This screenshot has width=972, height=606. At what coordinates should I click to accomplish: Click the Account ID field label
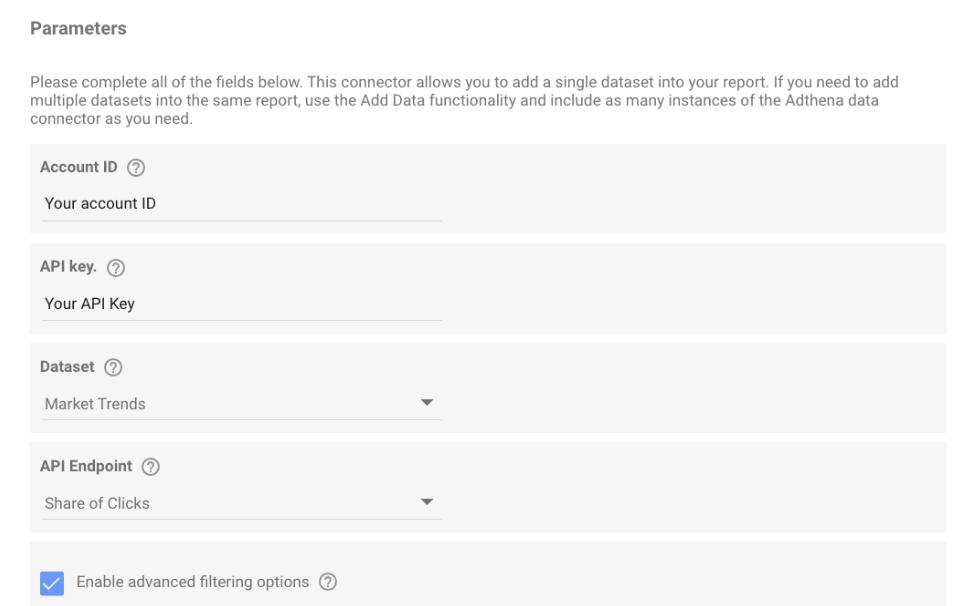[79, 167]
